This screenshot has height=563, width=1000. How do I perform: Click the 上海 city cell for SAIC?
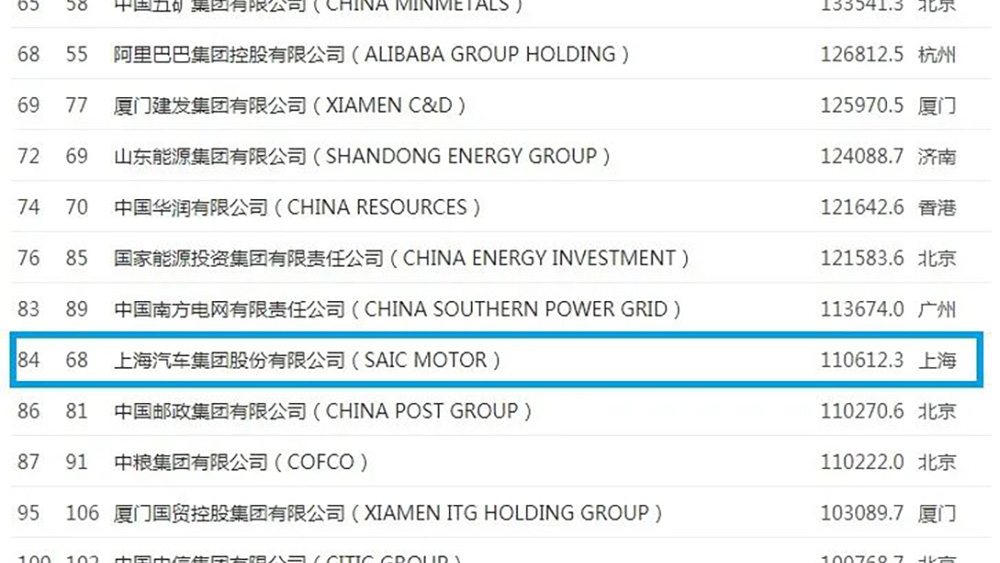[937, 360]
